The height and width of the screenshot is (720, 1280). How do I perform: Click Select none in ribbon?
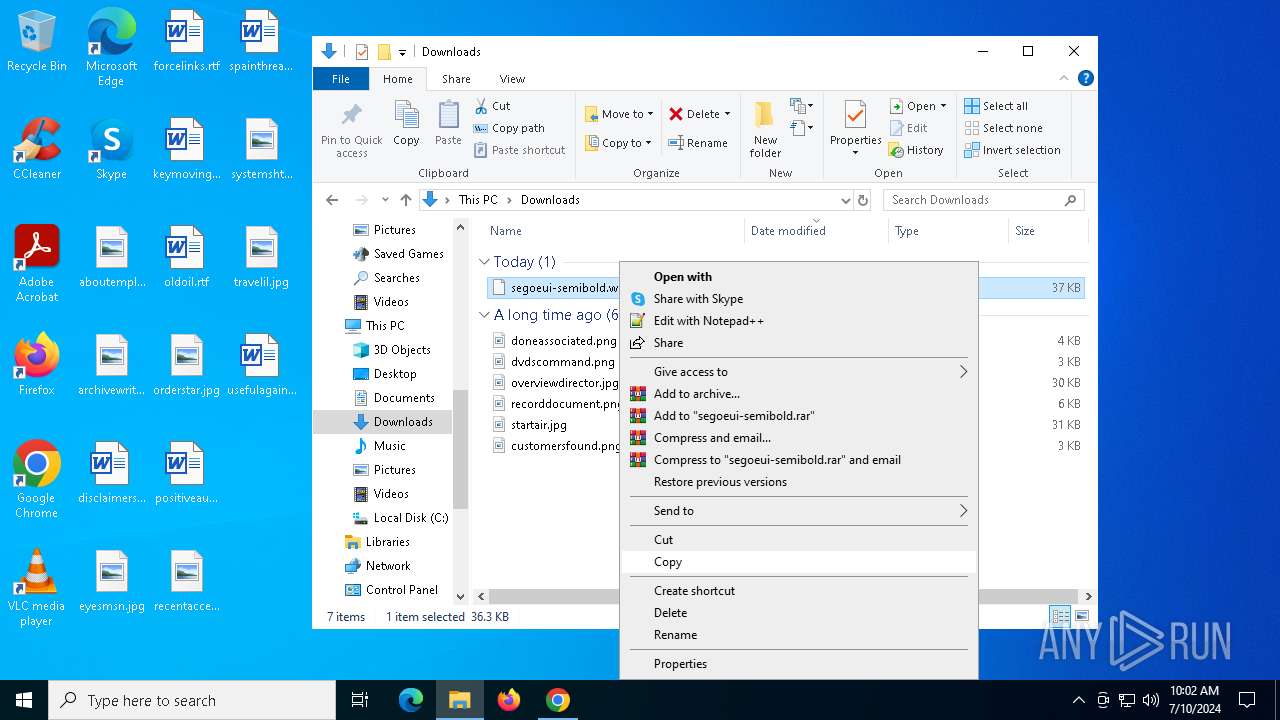pyautogui.click(x=1003, y=128)
